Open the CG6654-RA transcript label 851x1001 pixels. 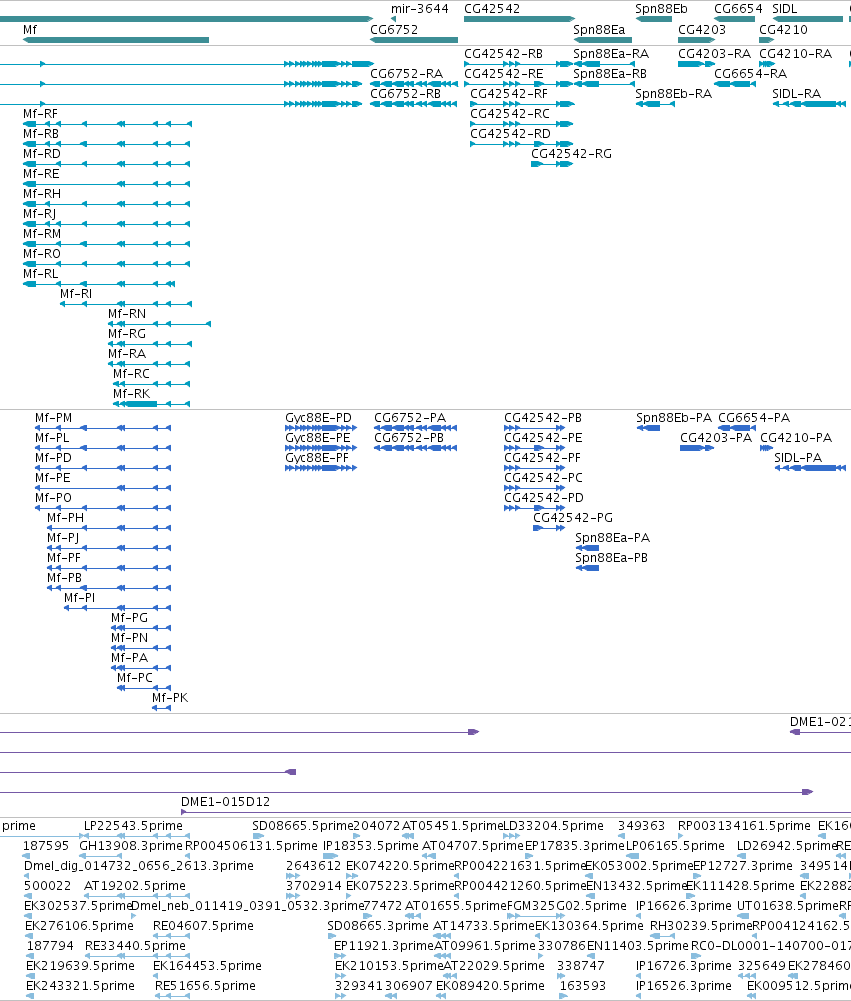[x=750, y=73]
